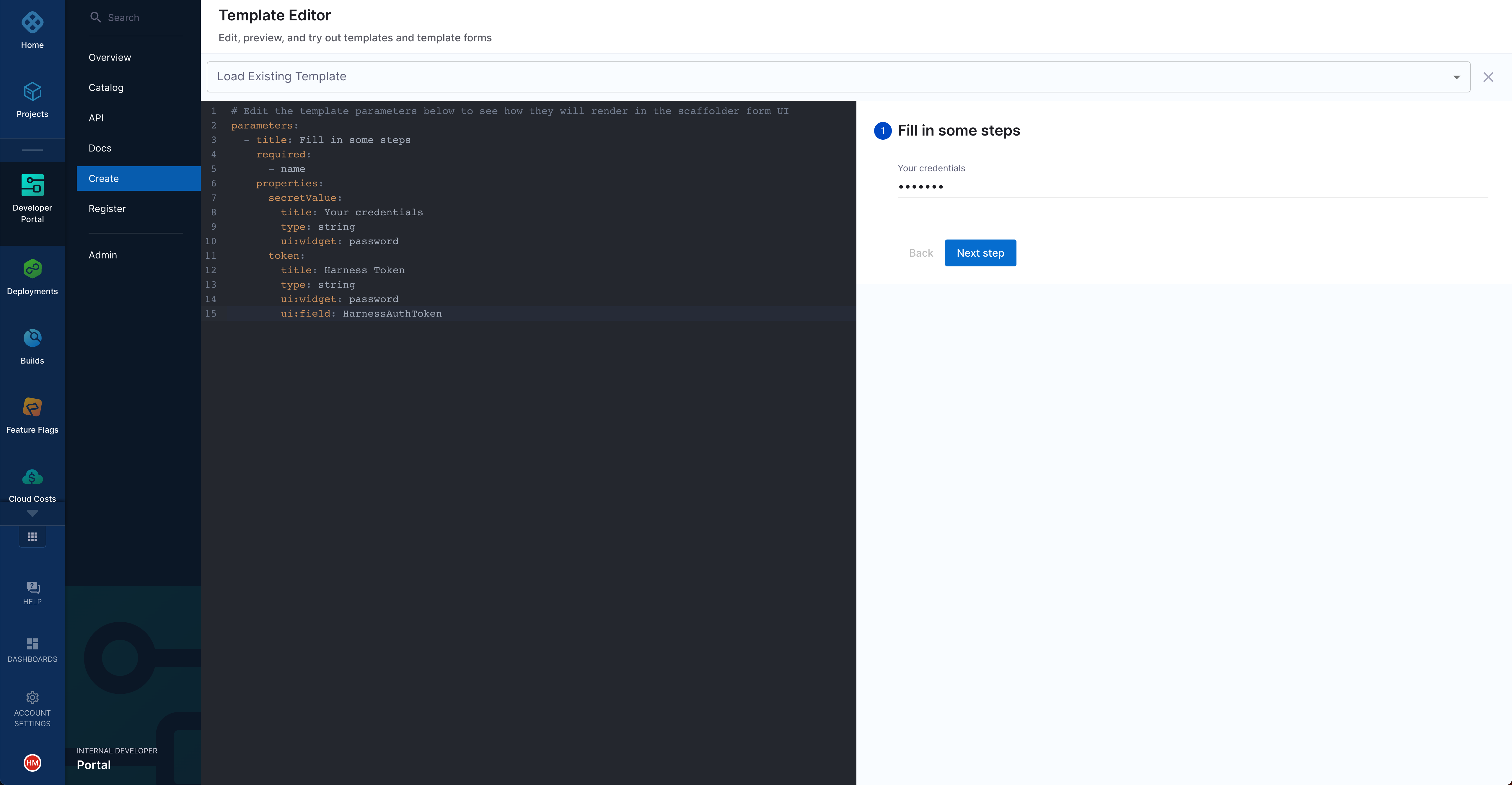Screen dimensions: 1512x785
Task: Click the Next step button
Action: tap(980, 253)
